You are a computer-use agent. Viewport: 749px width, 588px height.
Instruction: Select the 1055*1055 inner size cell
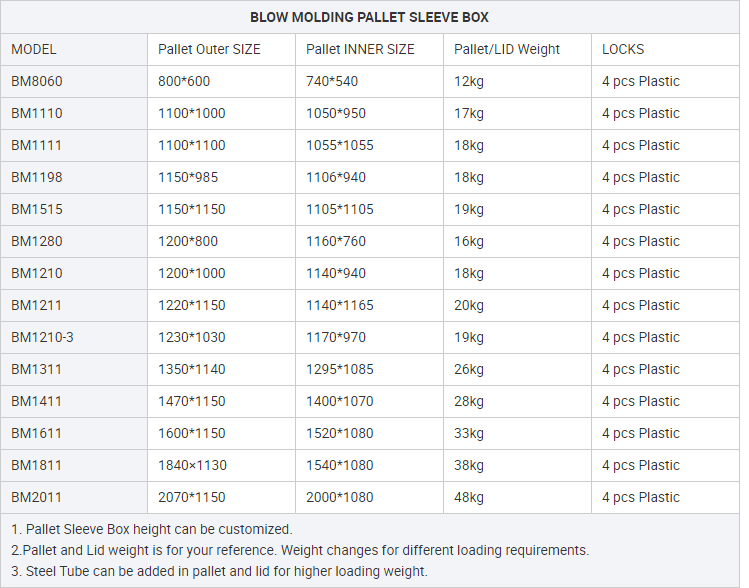click(x=340, y=145)
